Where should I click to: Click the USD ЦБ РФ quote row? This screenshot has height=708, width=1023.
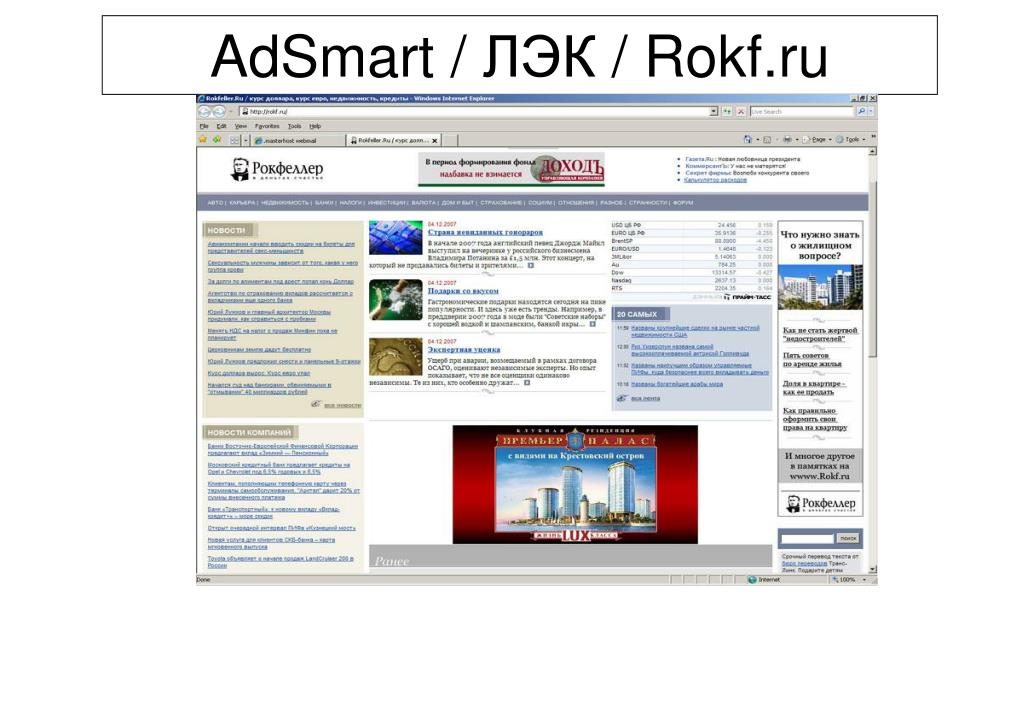click(692, 225)
